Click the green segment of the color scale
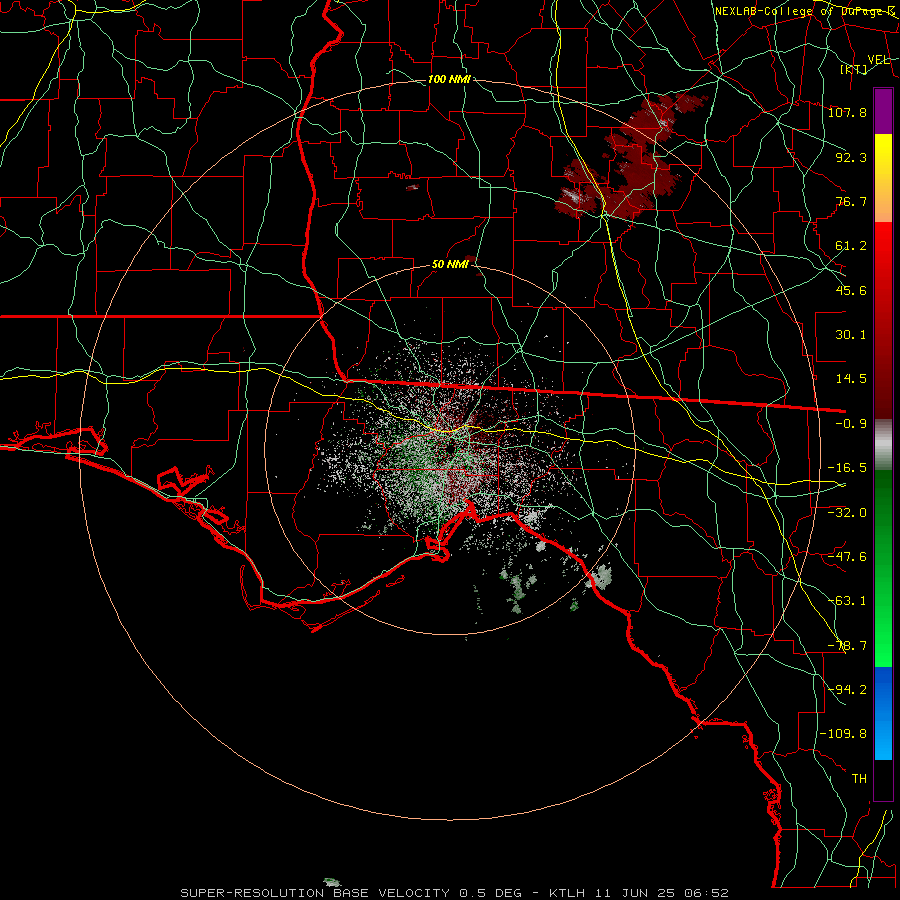900x900 pixels. pos(883,568)
